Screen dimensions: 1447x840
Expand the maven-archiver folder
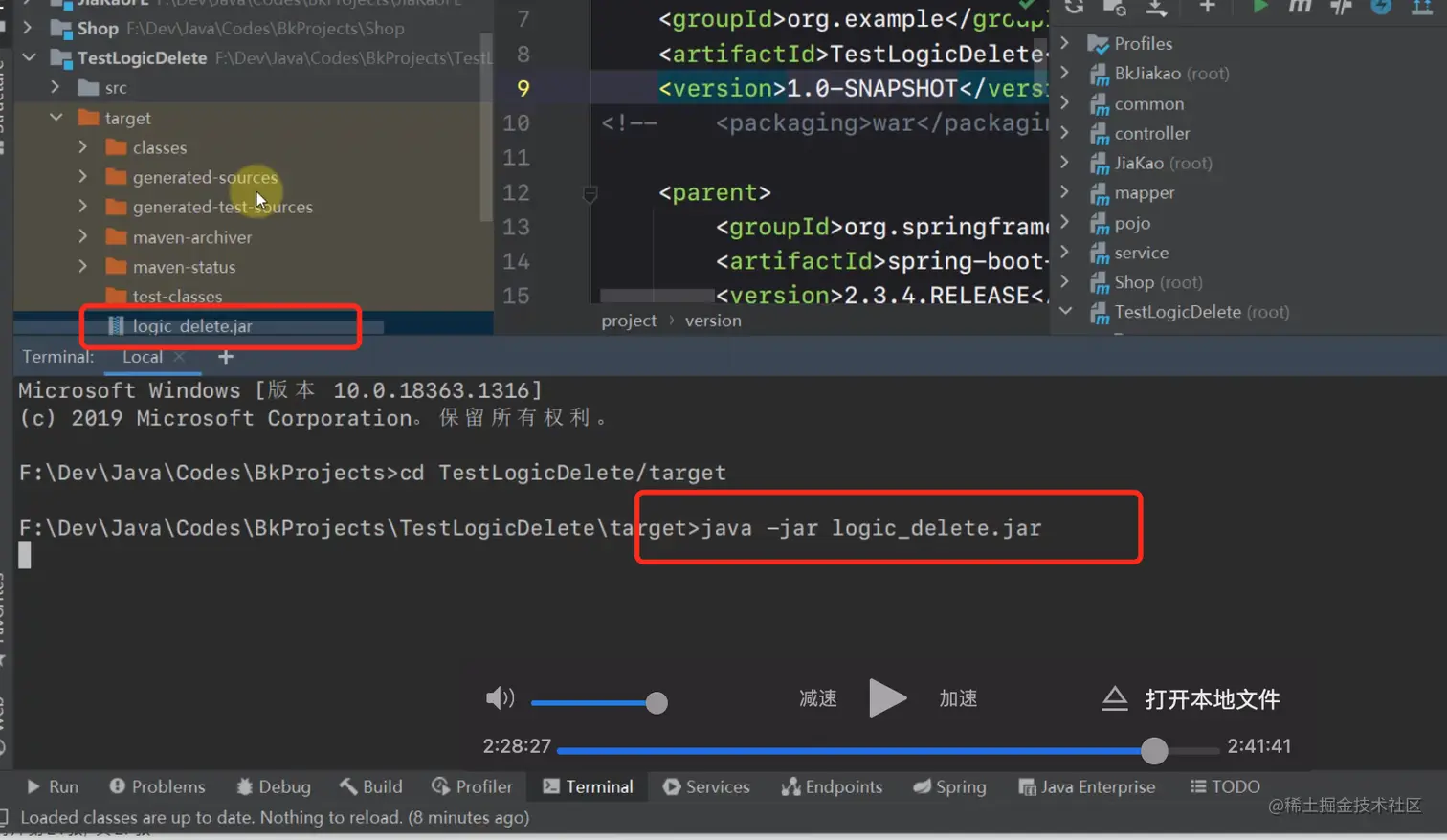pos(83,237)
